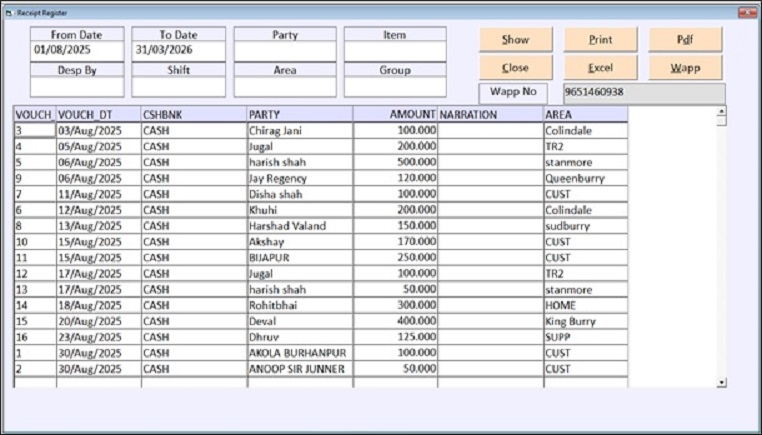The height and width of the screenshot is (435, 762).
Task: Click the Receipt Register window icon
Action: [x=9, y=13]
